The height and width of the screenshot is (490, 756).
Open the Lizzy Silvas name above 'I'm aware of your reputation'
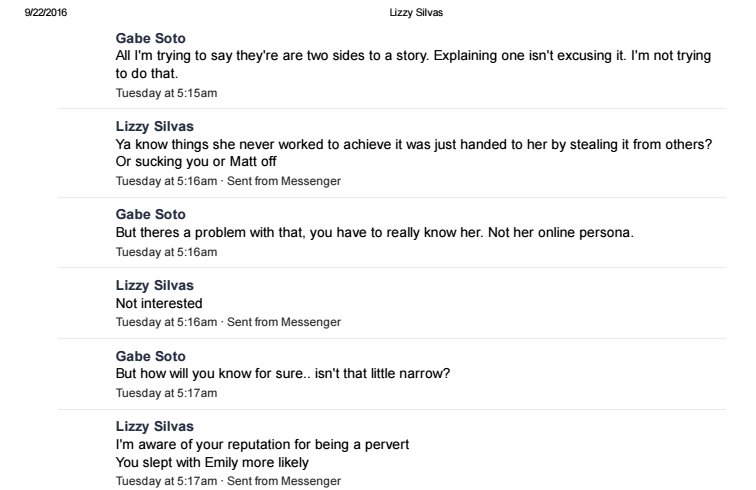point(154,426)
